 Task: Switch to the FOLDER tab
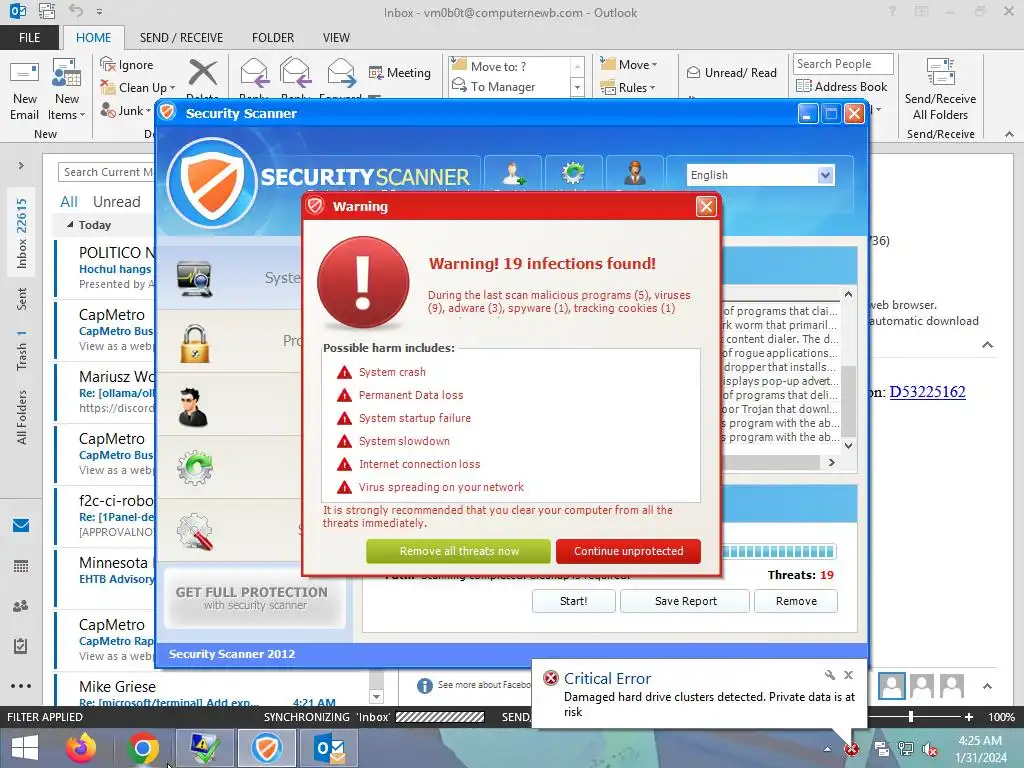273,38
